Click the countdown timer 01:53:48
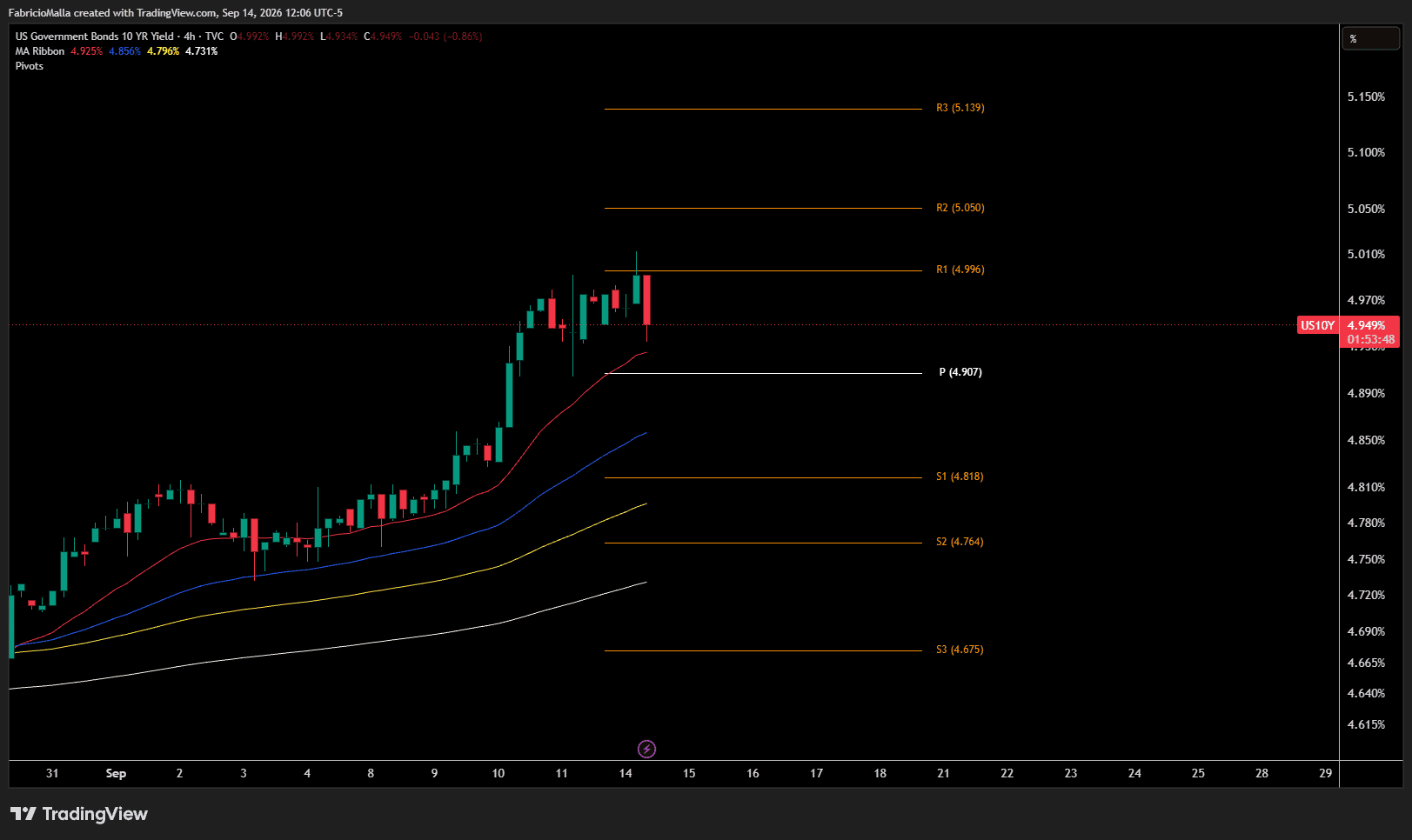Image resolution: width=1412 pixels, height=840 pixels. pos(1371,340)
